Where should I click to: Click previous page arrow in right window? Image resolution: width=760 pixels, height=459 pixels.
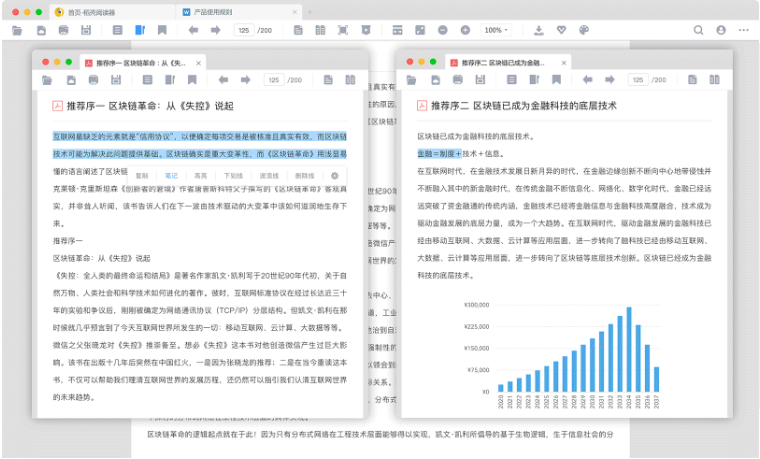(588, 80)
